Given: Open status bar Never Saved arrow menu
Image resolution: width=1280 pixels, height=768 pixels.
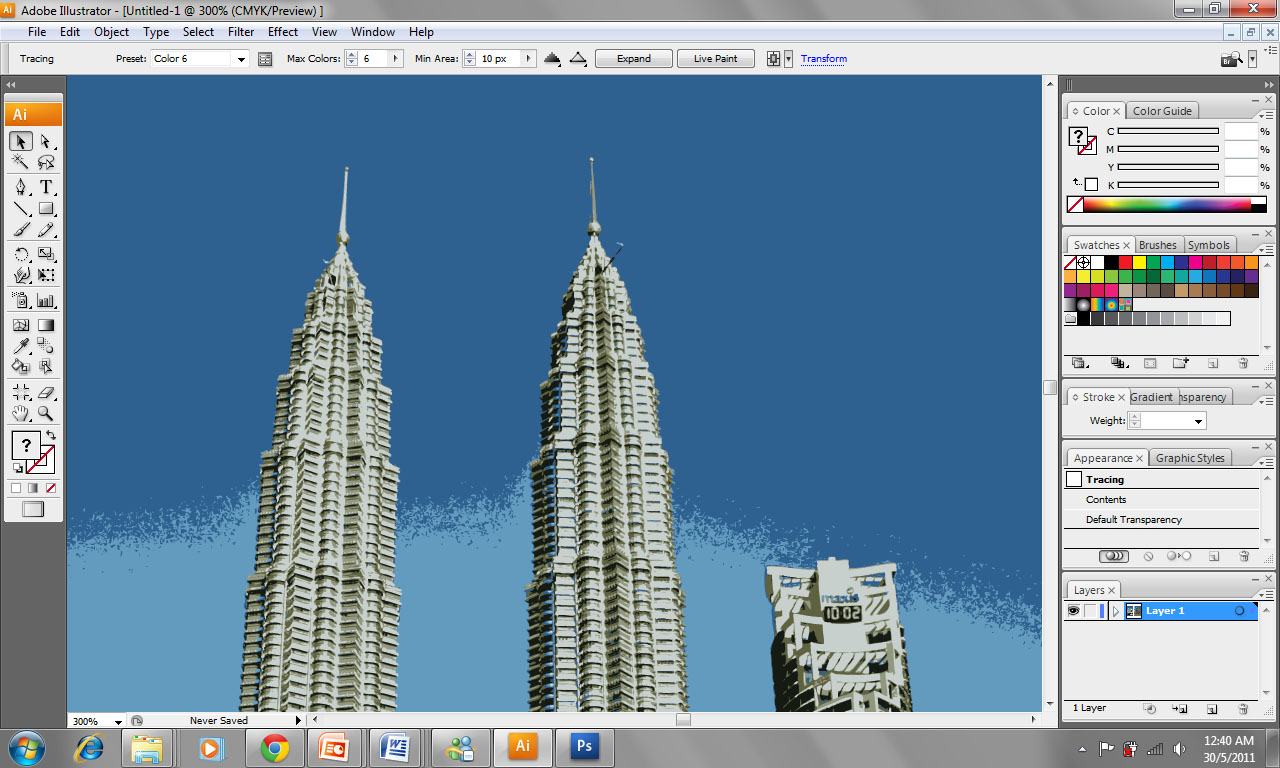Looking at the screenshot, I should 298,720.
